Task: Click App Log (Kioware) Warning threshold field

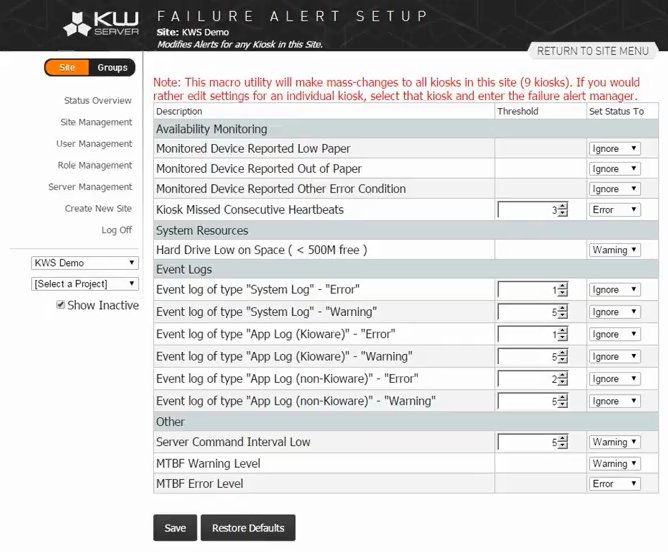Action: coord(528,356)
